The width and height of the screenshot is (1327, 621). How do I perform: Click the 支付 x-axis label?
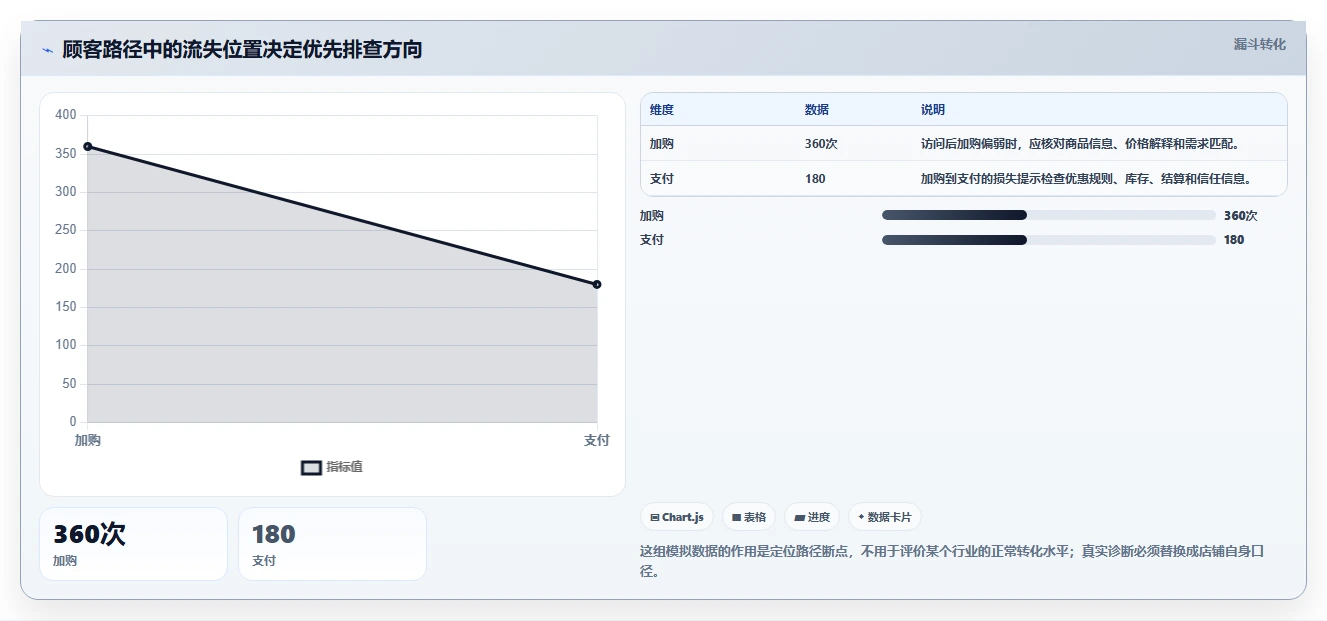(x=597, y=440)
